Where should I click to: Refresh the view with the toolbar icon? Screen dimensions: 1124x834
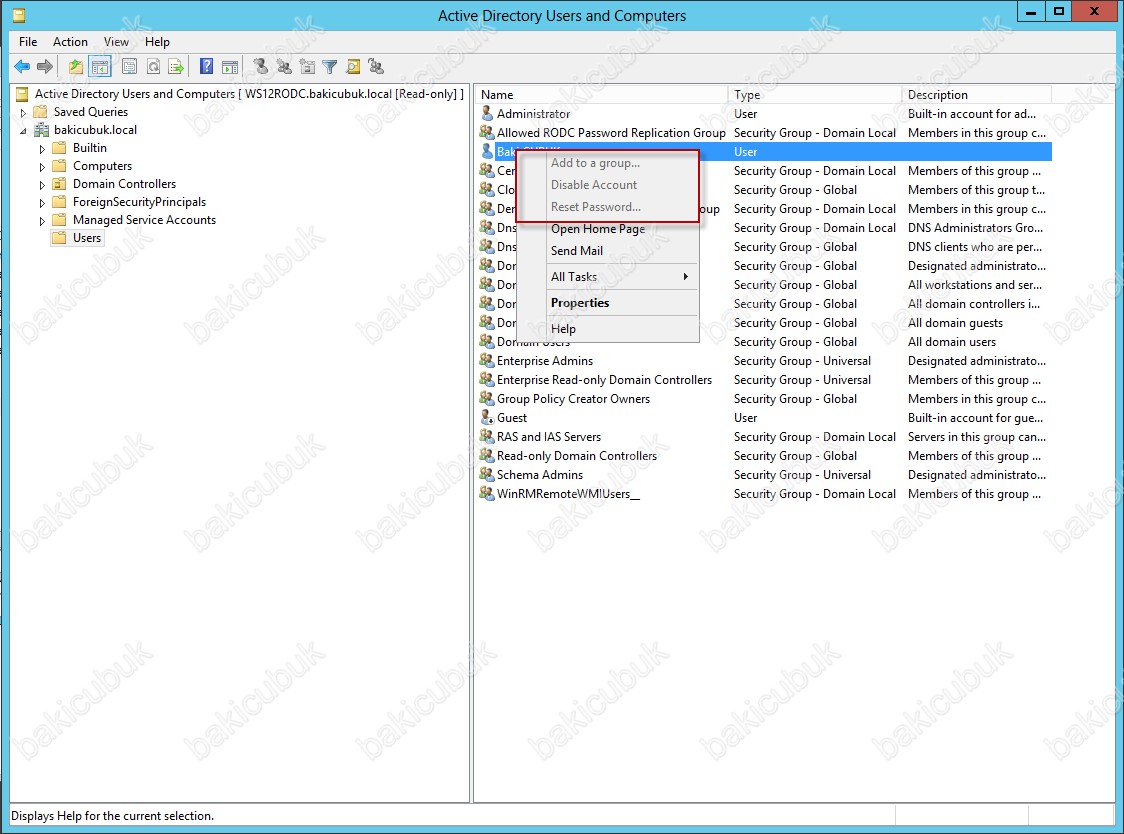point(153,67)
